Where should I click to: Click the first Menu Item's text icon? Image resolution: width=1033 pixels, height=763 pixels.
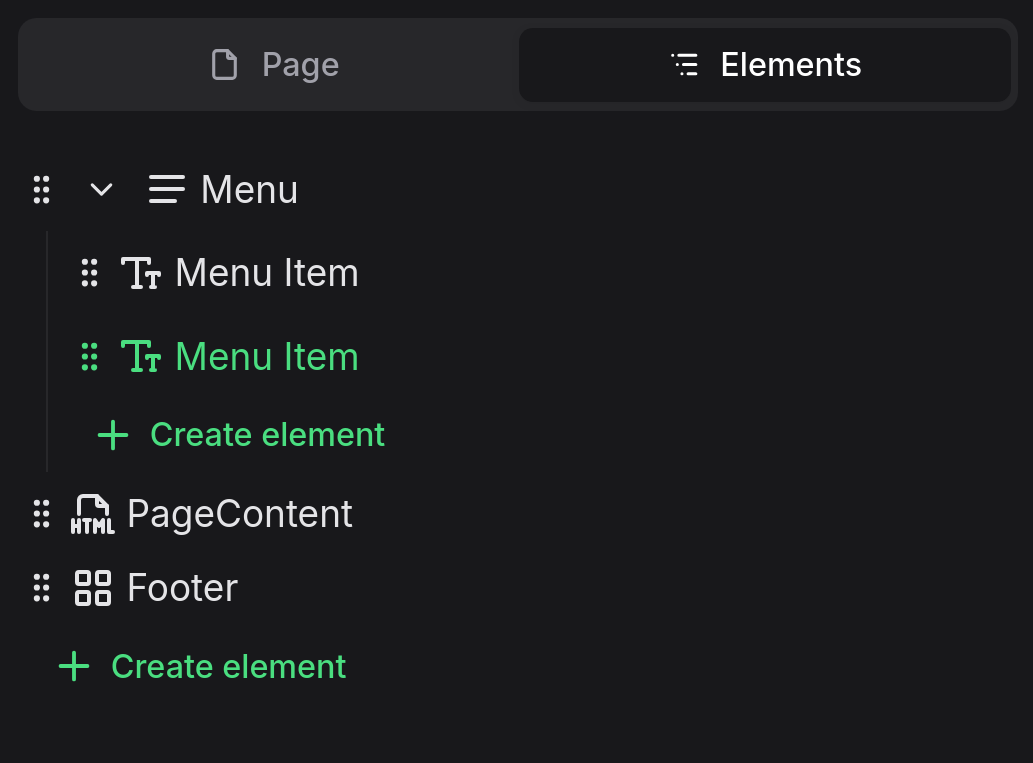tap(141, 273)
